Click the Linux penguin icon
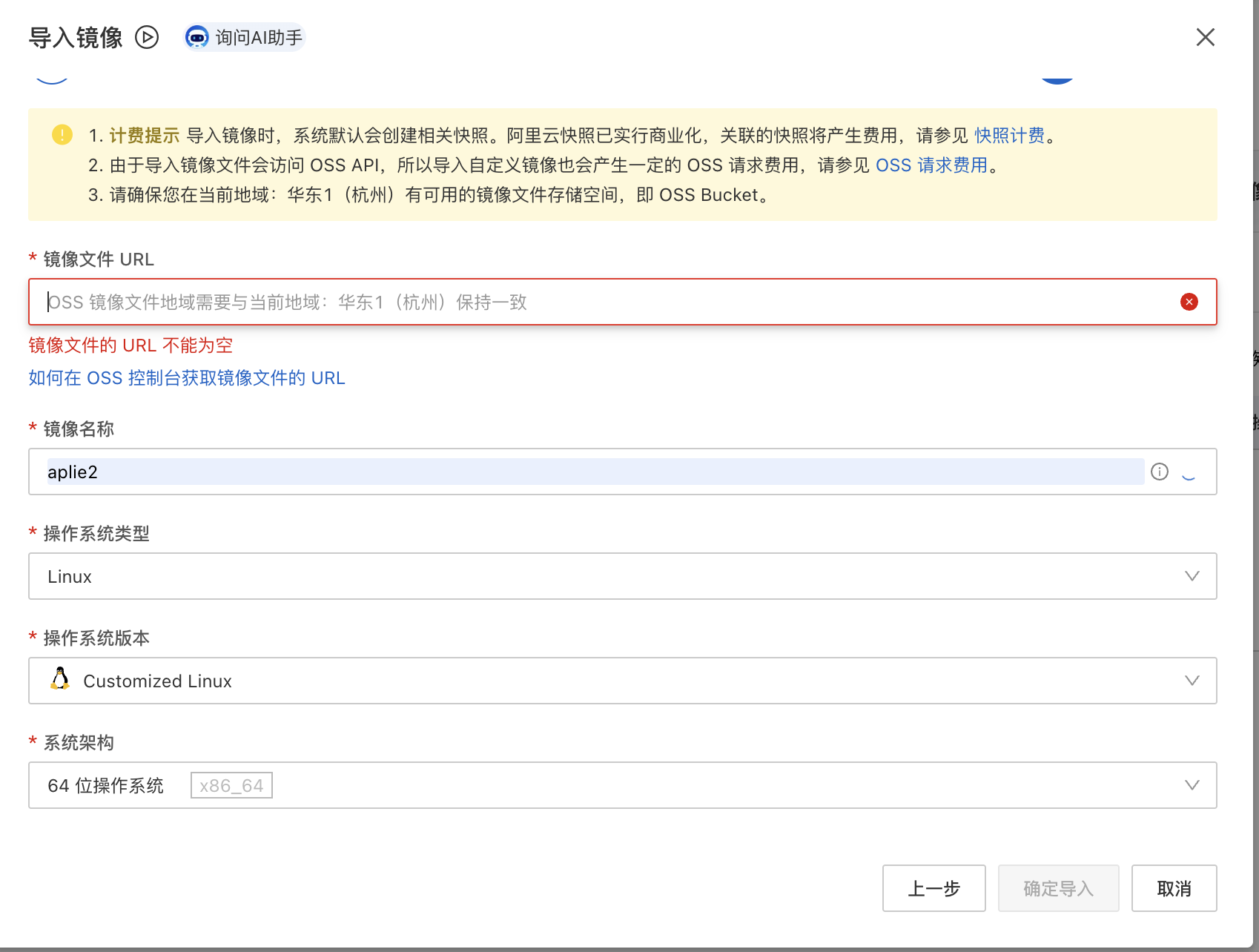Image resolution: width=1259 pixels, height=952 pixels. (60, 679)
